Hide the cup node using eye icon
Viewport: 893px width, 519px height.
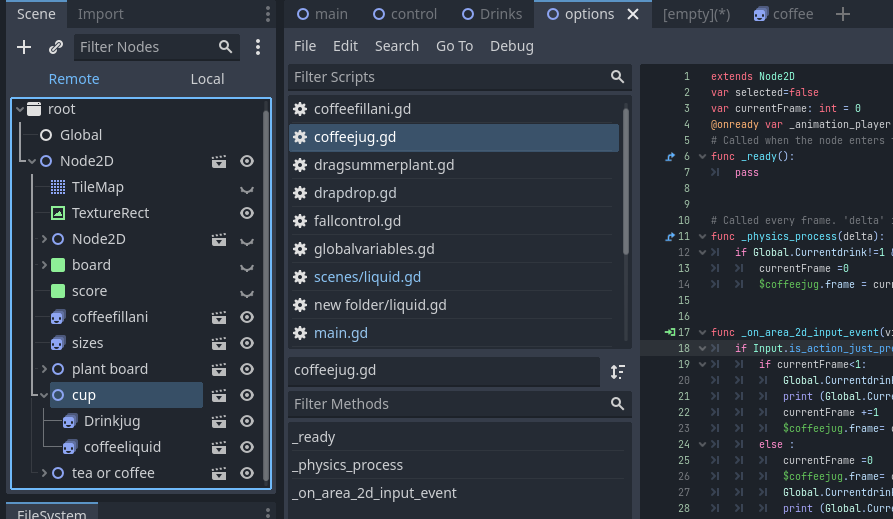(247, 395)
